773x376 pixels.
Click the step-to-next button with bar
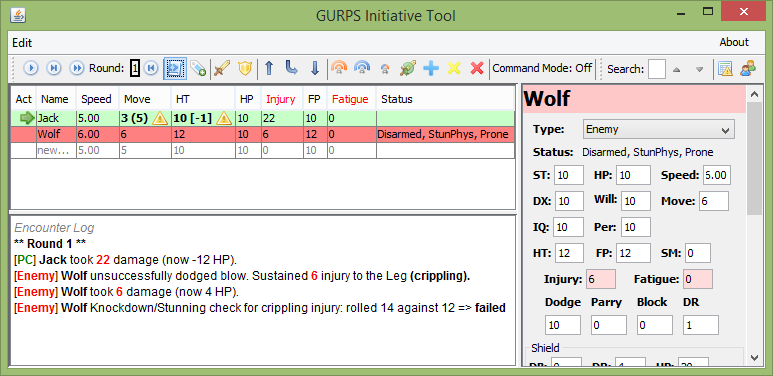click(53, 68)
